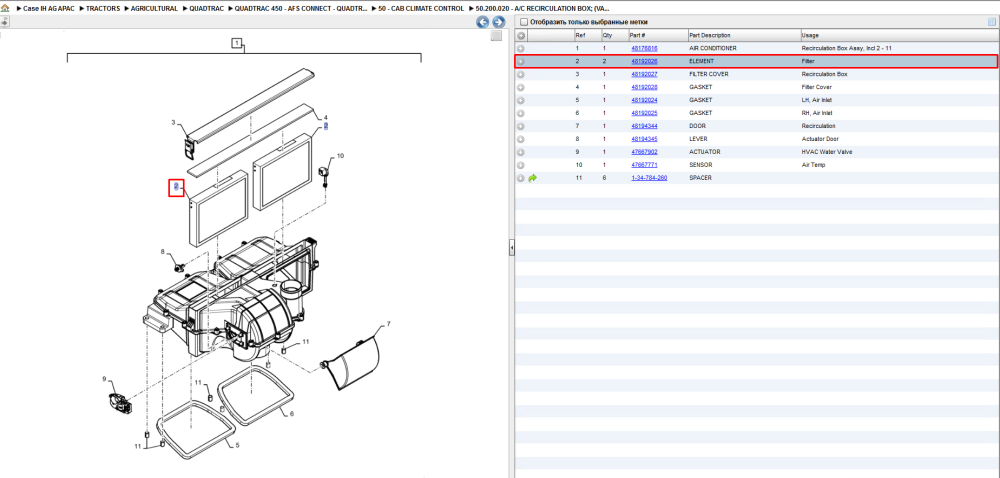Select callout 10 by the sensor drawing
The image size is (1000, 478).
[x=340, y=156]
